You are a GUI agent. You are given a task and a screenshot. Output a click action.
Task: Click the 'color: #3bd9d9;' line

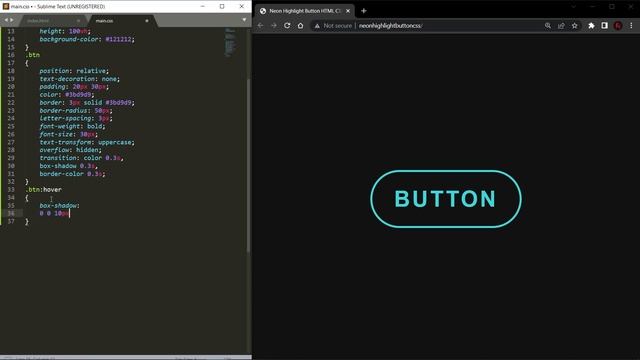pos(67,94)
